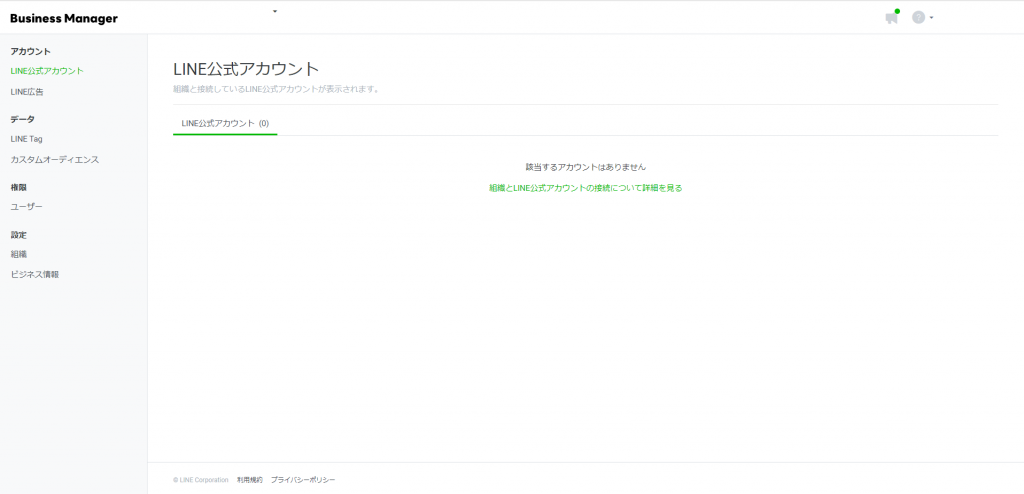Open カスタムオーディエンス in the sidebar

tap(55, 159)
